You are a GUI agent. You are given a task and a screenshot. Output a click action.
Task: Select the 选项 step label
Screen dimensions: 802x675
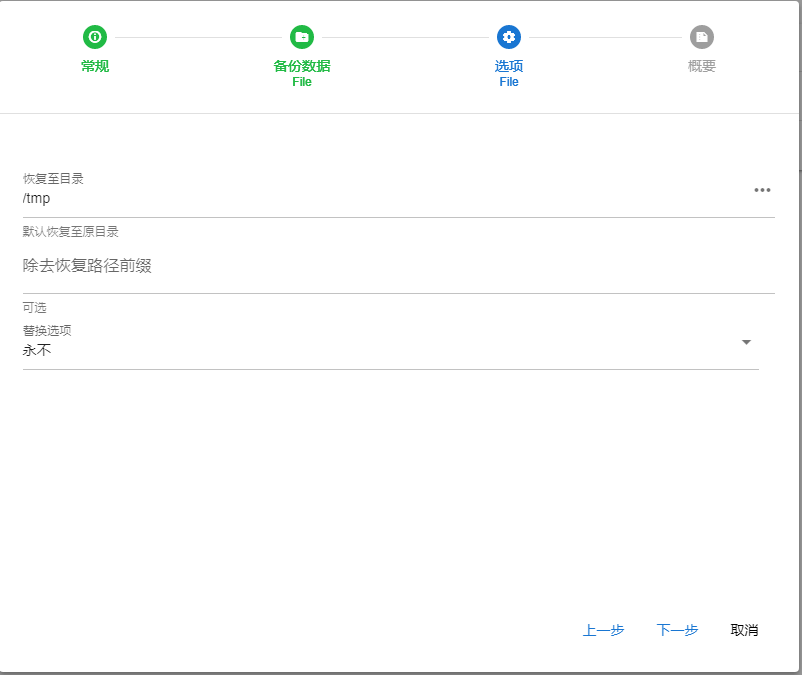[509, 66]
